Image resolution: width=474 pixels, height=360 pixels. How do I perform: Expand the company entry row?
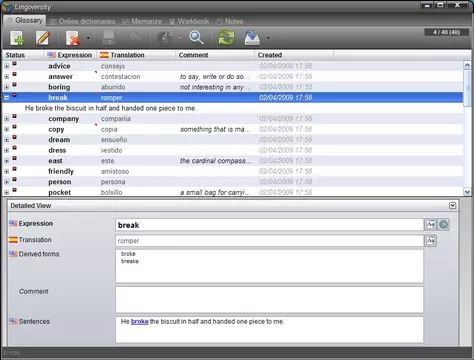[6, 119]
